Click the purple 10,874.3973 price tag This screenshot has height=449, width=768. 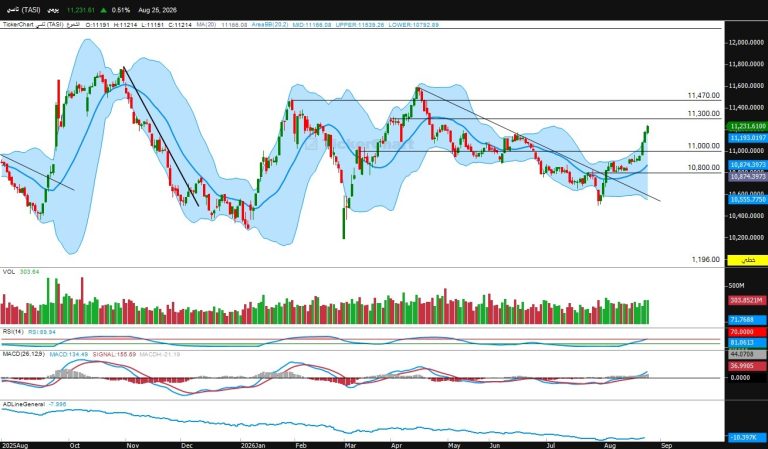747,176
